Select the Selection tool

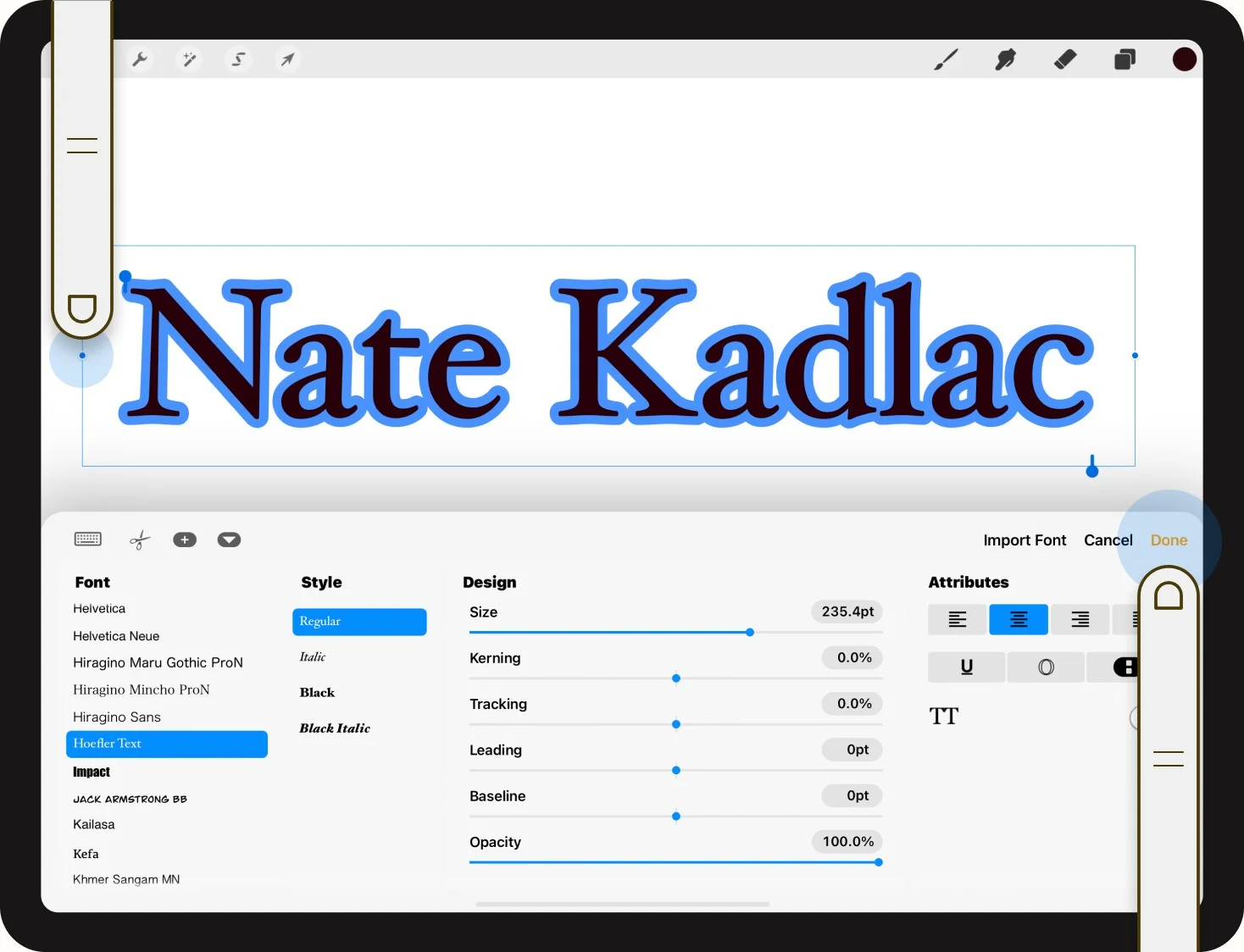click(x=238, y=59)
